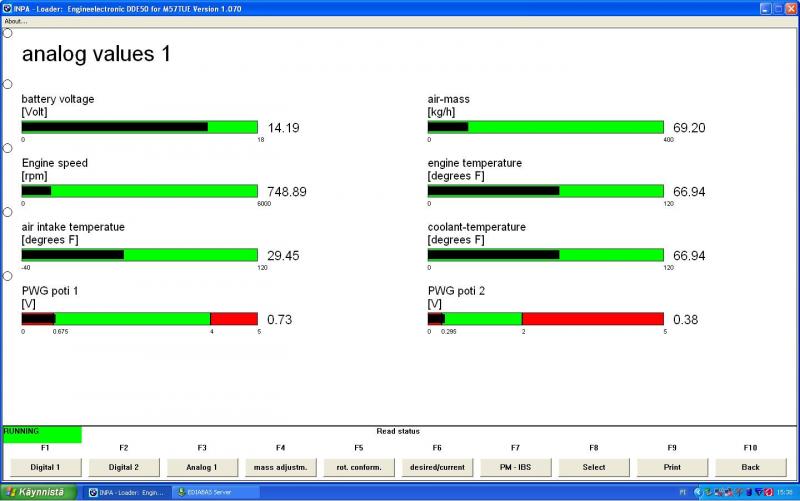The height and width of the screenshot is (501, 800).
Task: Click the battery voltage bar gauge
Action: 139,127
